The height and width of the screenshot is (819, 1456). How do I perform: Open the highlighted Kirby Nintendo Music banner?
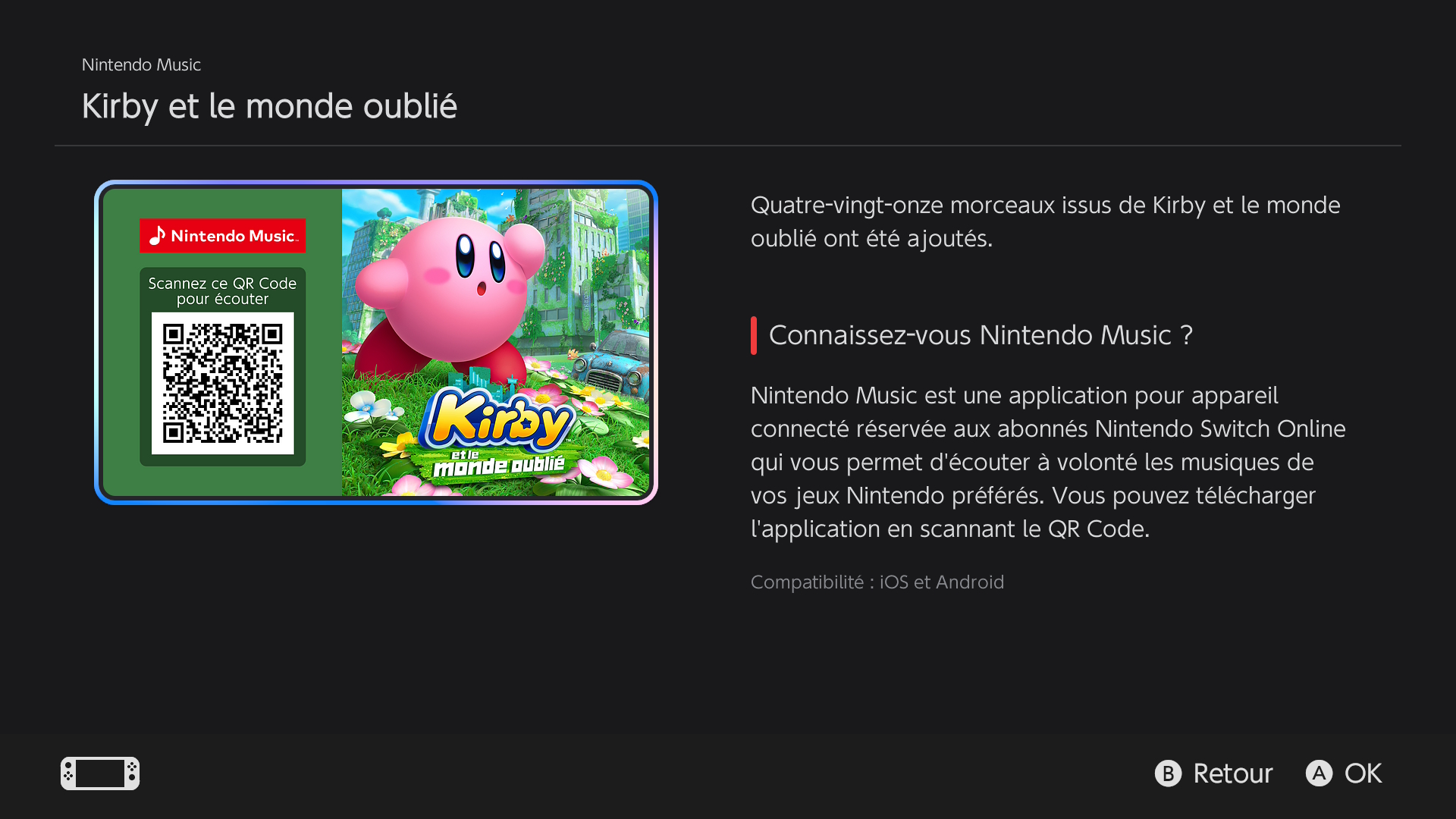376,342
